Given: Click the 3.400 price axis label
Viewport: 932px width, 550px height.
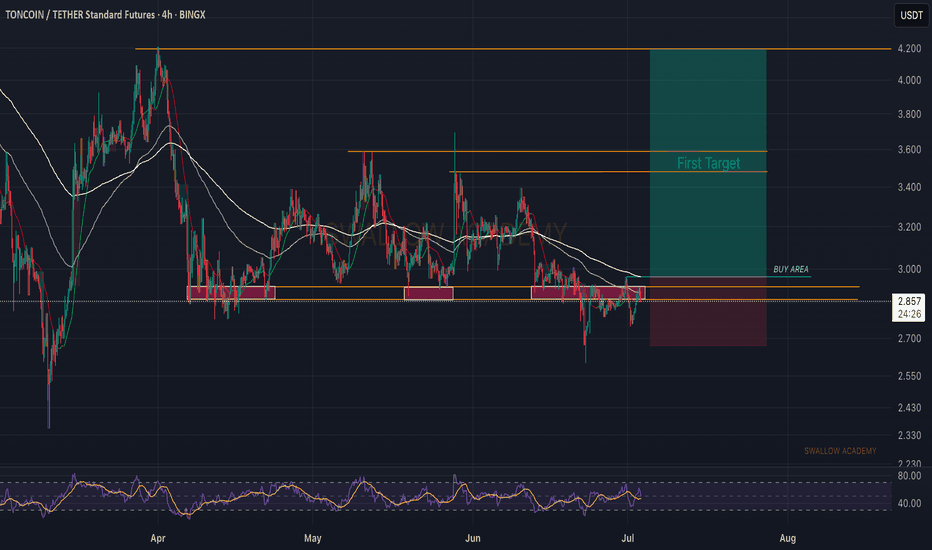Looking at the screenshot, I should tap(909, 187).
